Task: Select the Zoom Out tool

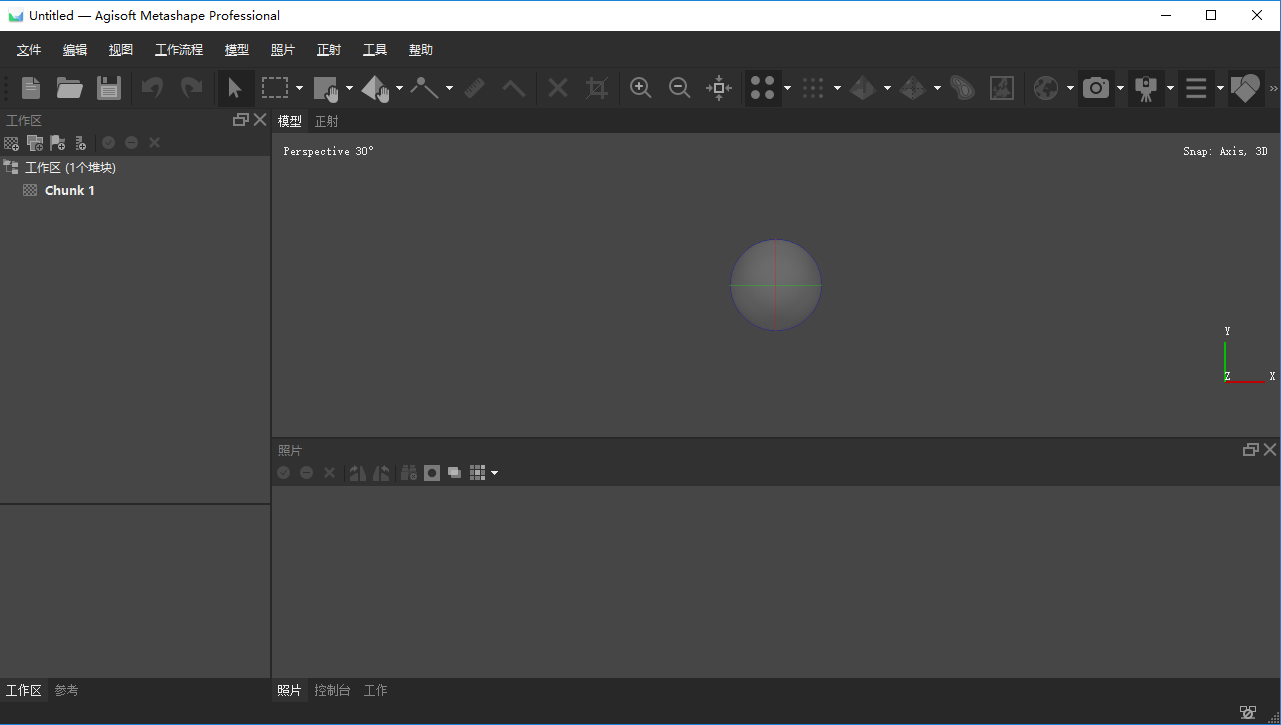Action: pyautogui.click(x=680, y=88)
